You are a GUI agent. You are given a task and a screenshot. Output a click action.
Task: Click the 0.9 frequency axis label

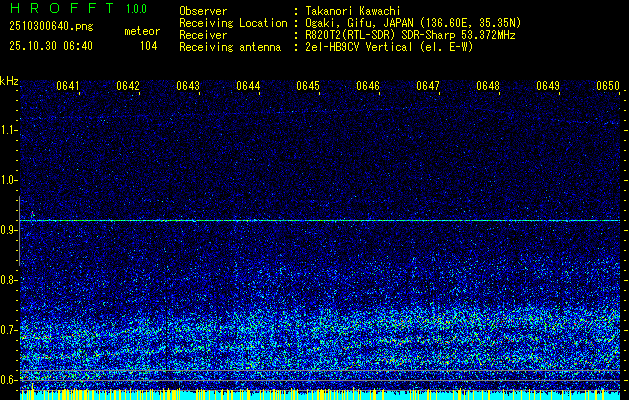pos(8,230)
